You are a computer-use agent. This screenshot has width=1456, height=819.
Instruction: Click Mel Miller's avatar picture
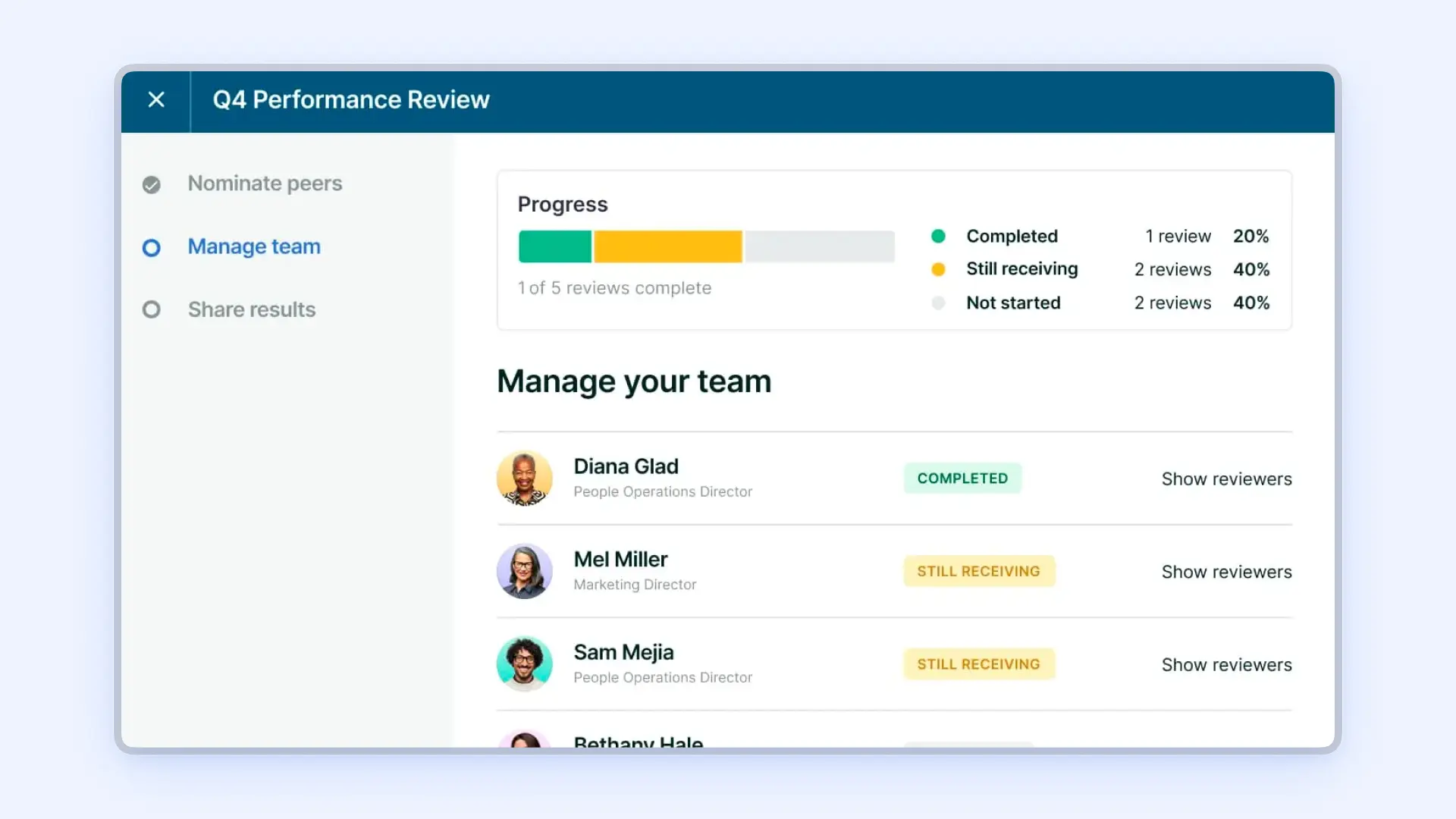[x=524, y=571]
